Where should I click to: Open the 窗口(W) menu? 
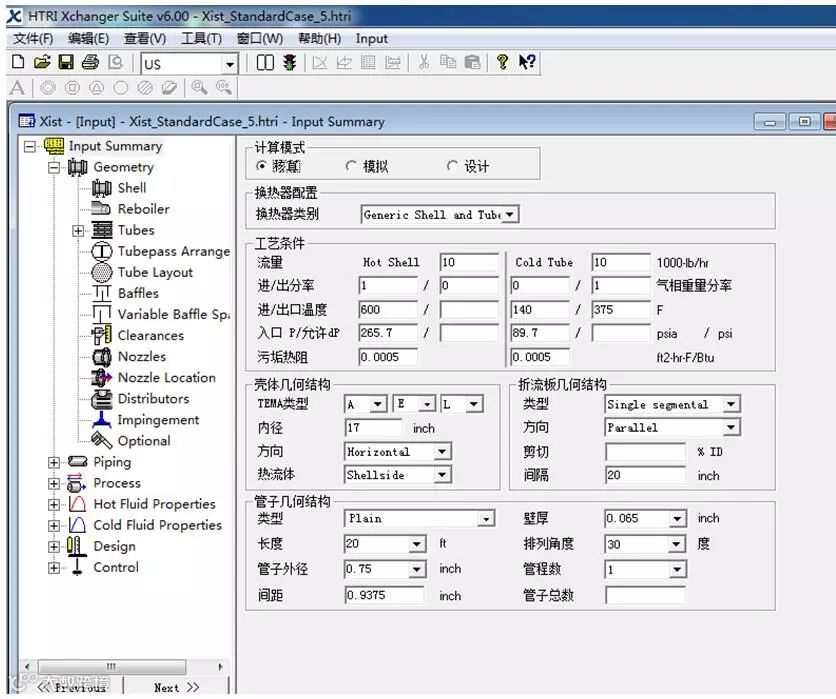click(260, 39)
